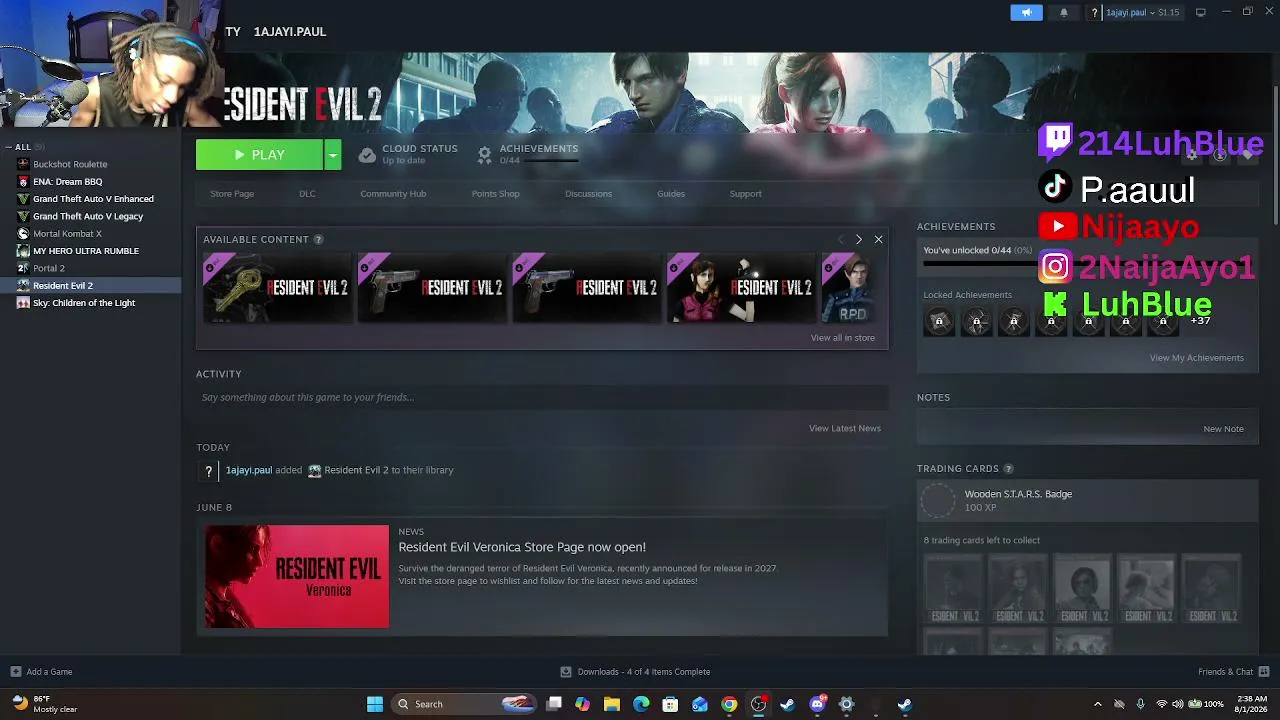Open the Store Page tab
The width and height of the screenshot is (1280, 720).
tap(232, 194)
